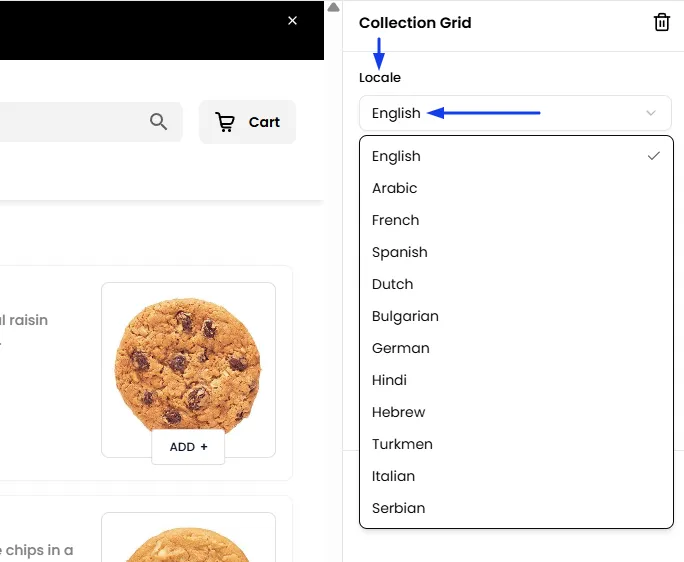
Task: Collapse the Locale dropdown showing English
Action: [x=515, y=113]
